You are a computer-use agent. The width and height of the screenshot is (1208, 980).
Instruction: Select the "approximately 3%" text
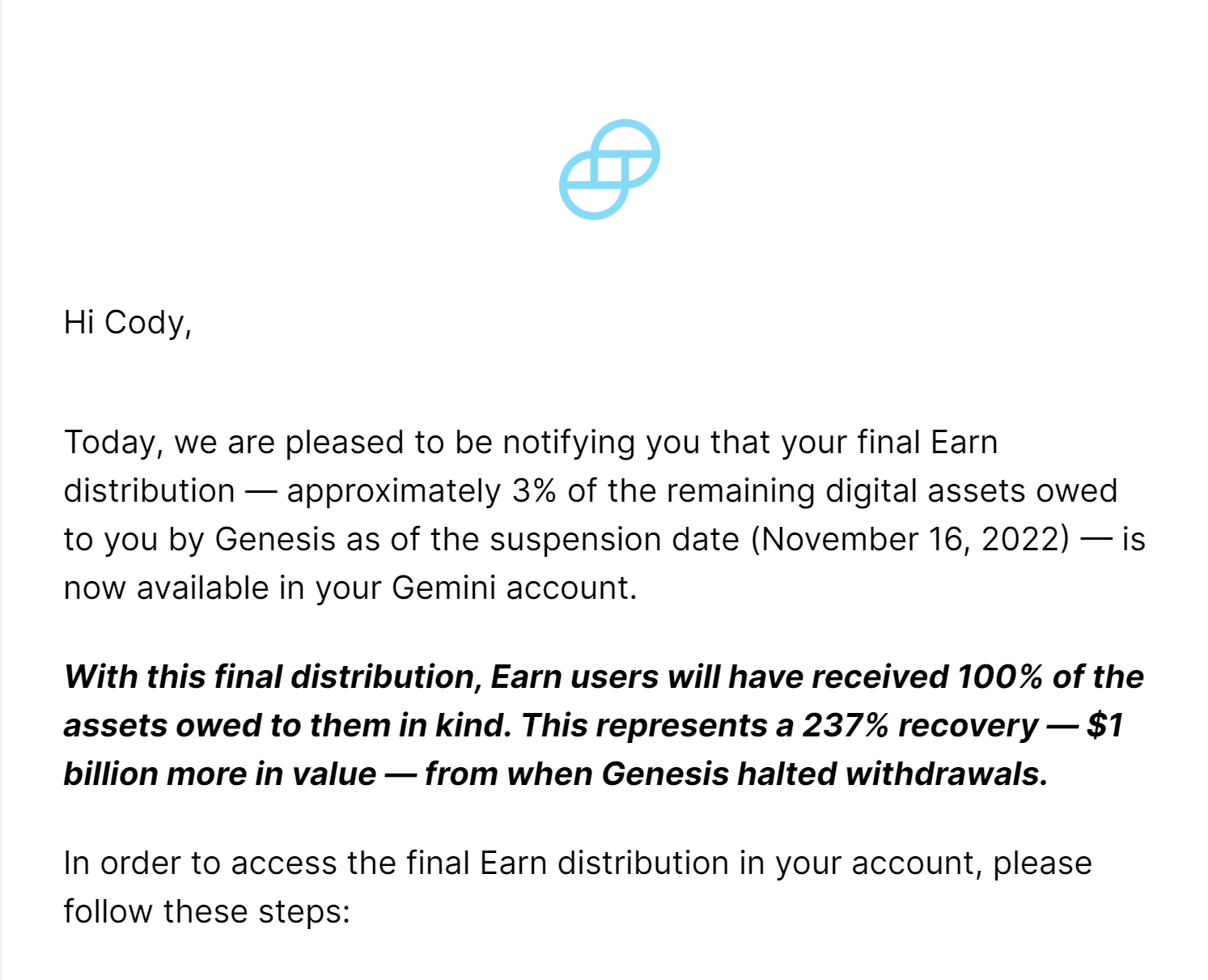[x=421, y=491]
